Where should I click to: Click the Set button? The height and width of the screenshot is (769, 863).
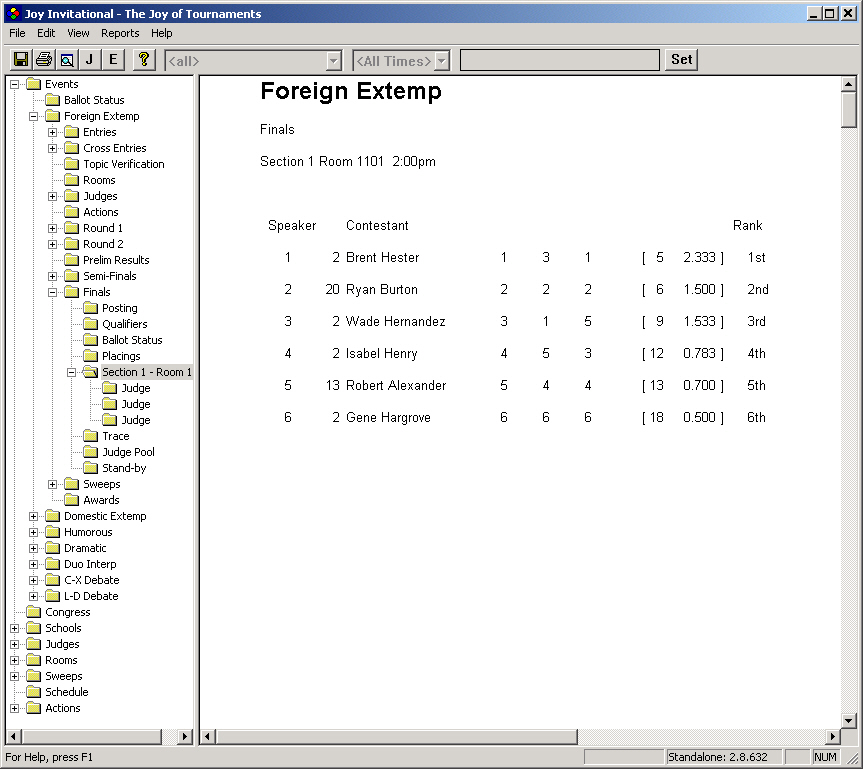pyautogui.click(x=681, y=60)
